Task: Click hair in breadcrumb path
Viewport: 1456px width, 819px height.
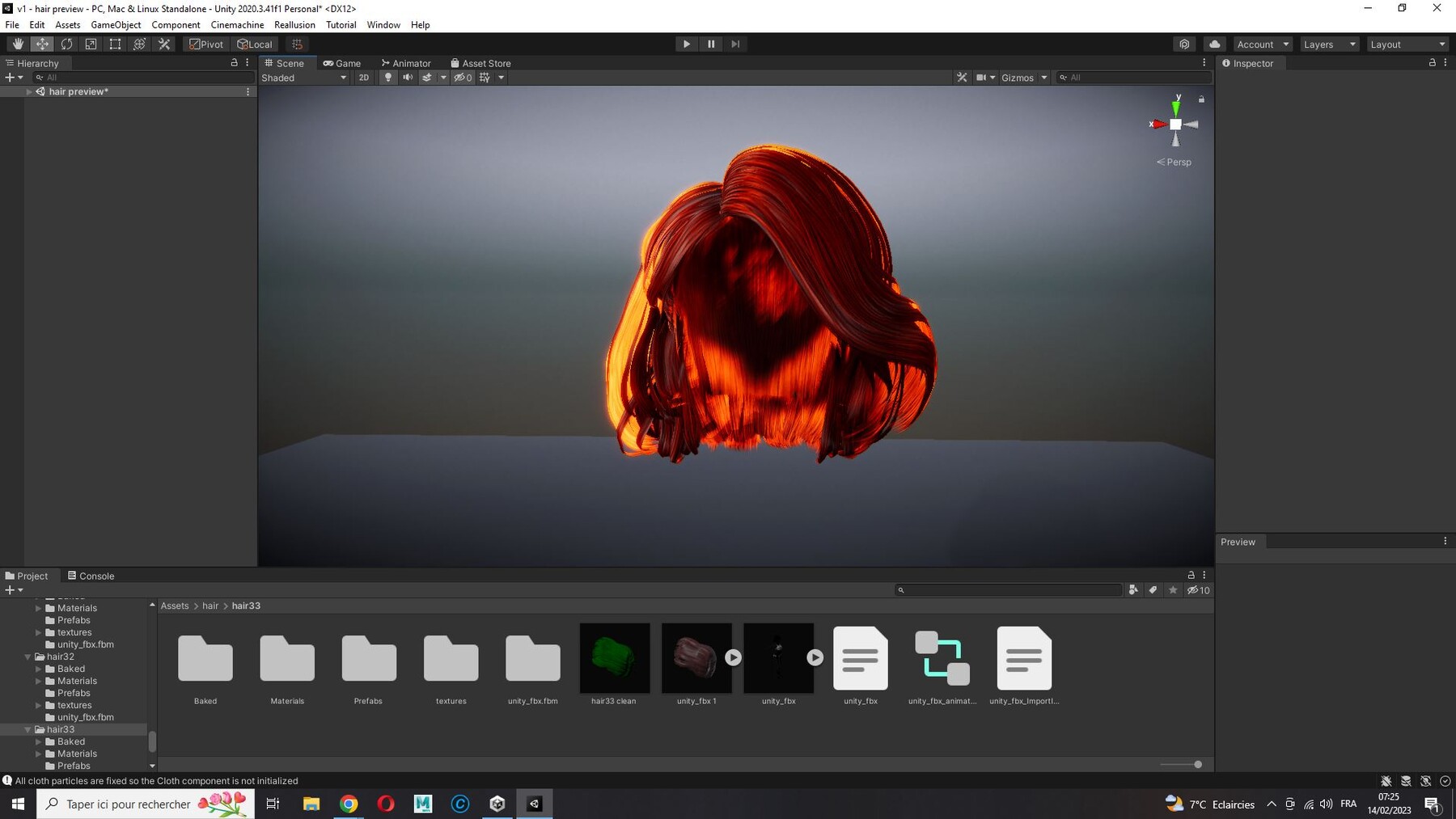Action: pyautogui.click(x=210, y=606)
